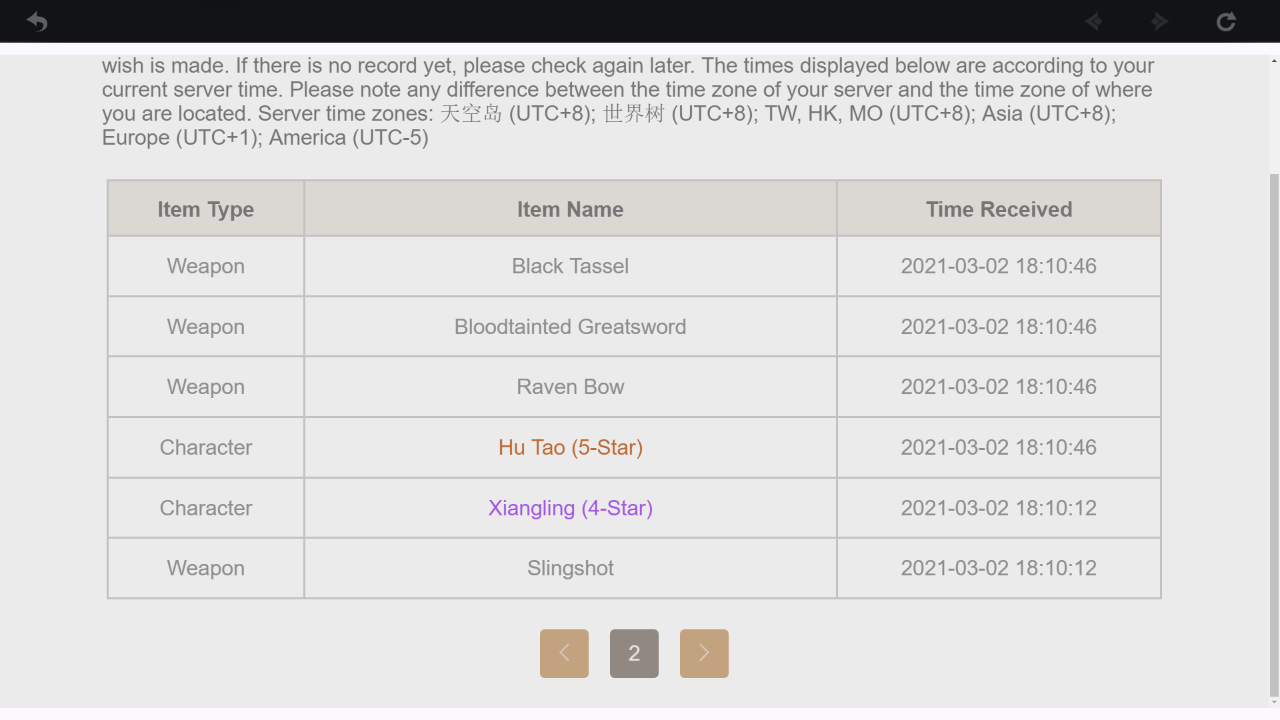Click the Raven Bow item name

(570, 387)
